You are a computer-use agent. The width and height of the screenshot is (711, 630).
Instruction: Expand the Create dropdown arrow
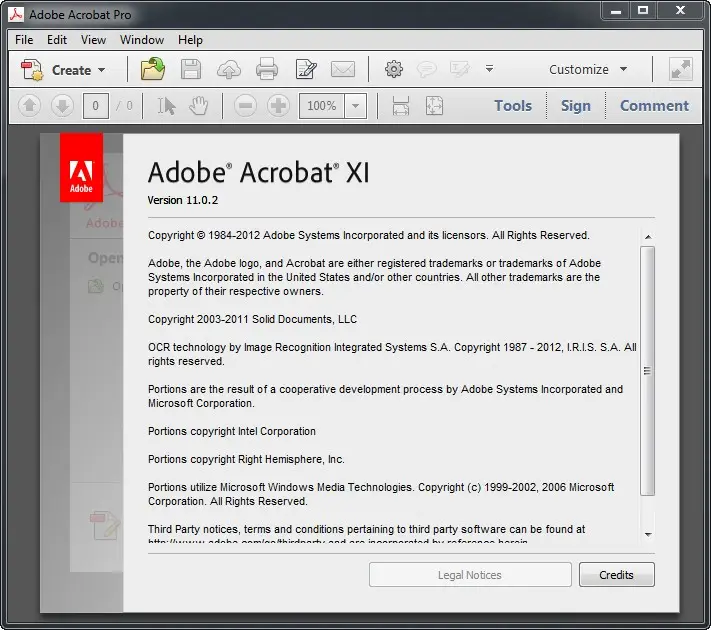coord(102,70)
